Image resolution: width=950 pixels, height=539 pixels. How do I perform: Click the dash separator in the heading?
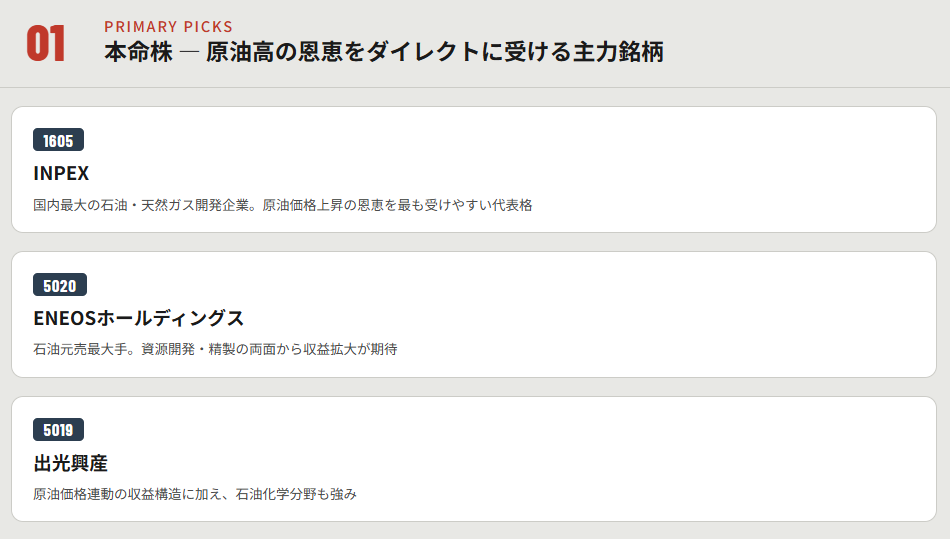[x=188, y=52]
